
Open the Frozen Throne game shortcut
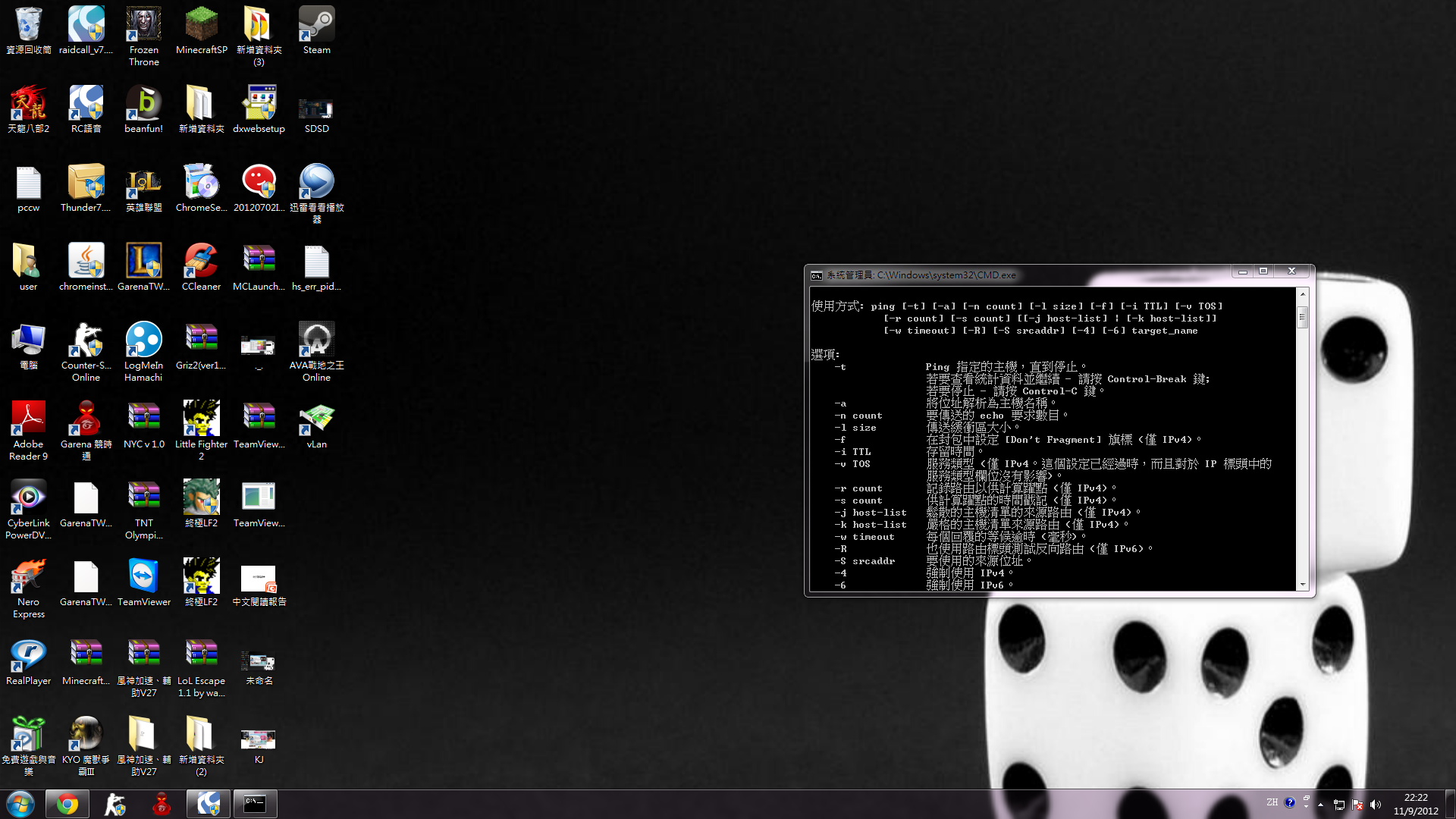click(143, 27)
